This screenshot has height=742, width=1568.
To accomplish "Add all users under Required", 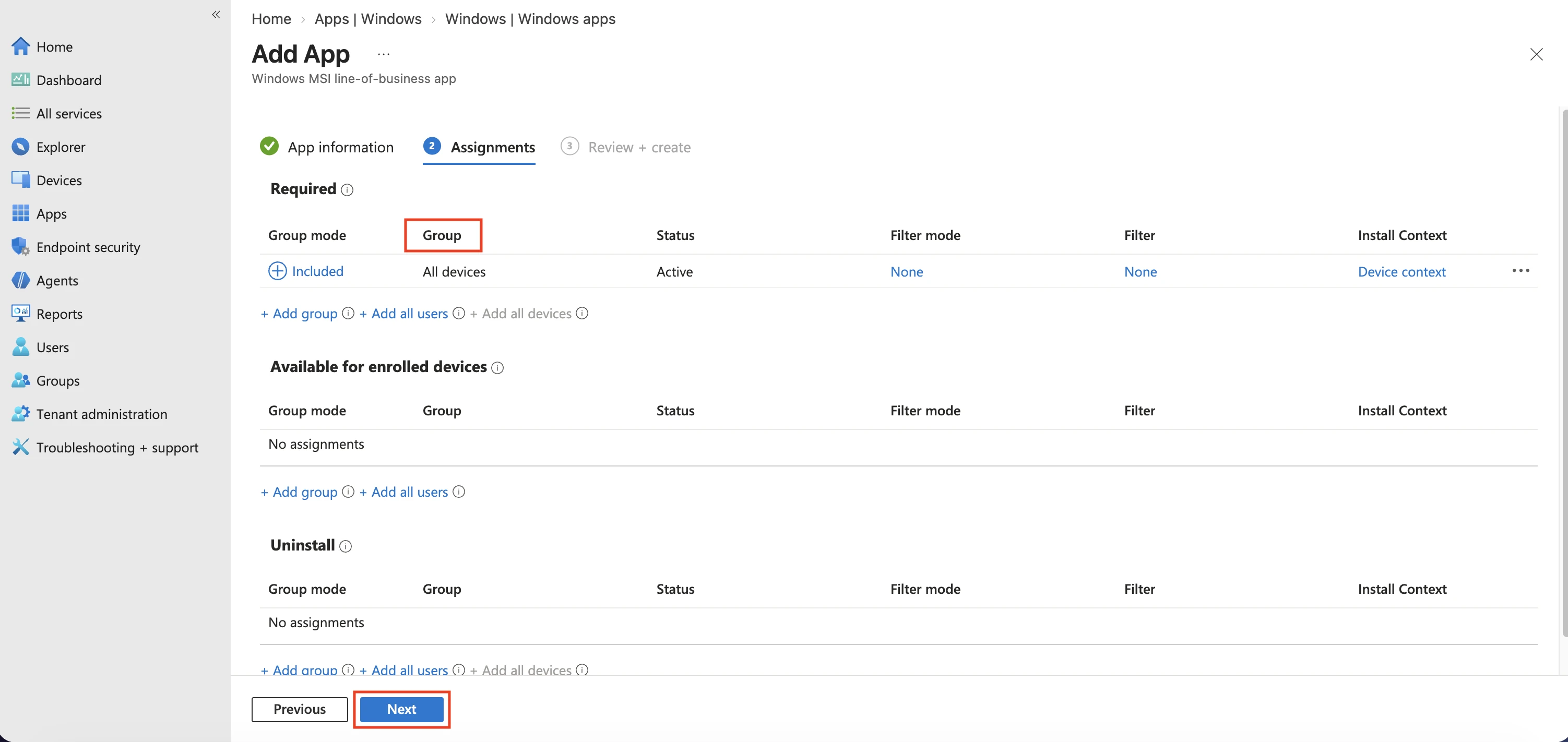I will point(403,314).
